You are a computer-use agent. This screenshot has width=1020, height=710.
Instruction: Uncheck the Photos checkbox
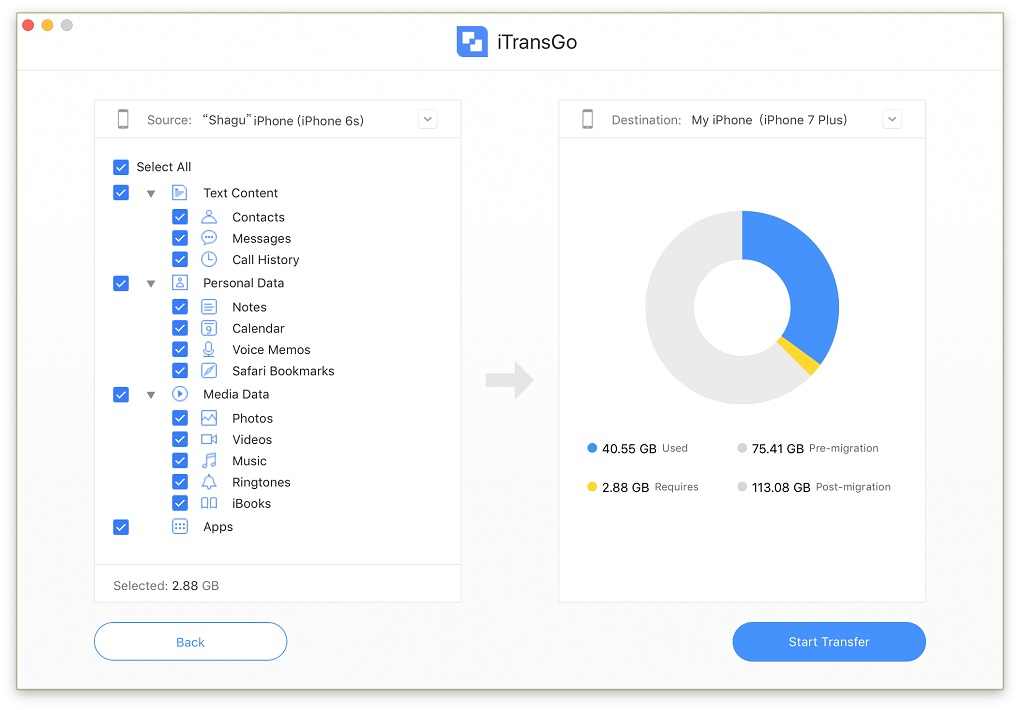point(180,418)
